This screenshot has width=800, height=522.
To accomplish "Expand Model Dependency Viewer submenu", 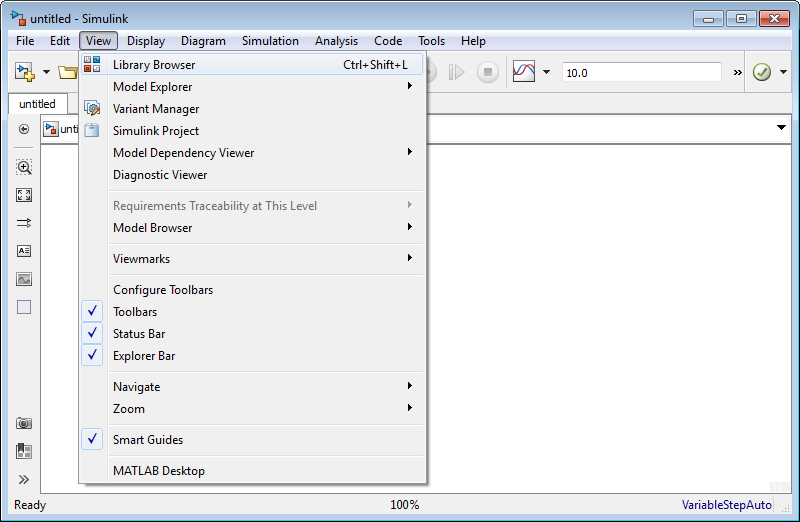I will coord(252,153).
